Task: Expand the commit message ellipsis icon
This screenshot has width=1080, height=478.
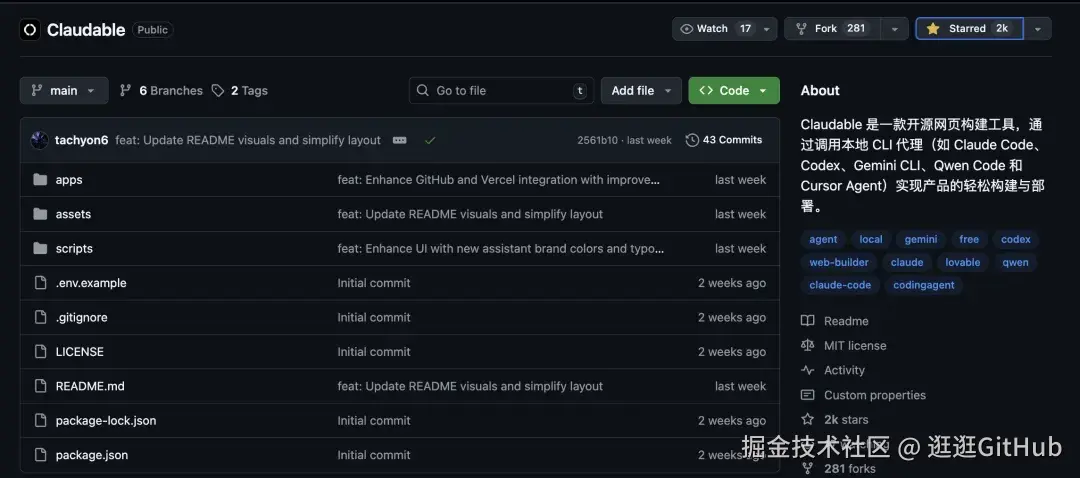Action: click(x=400, y=140)
